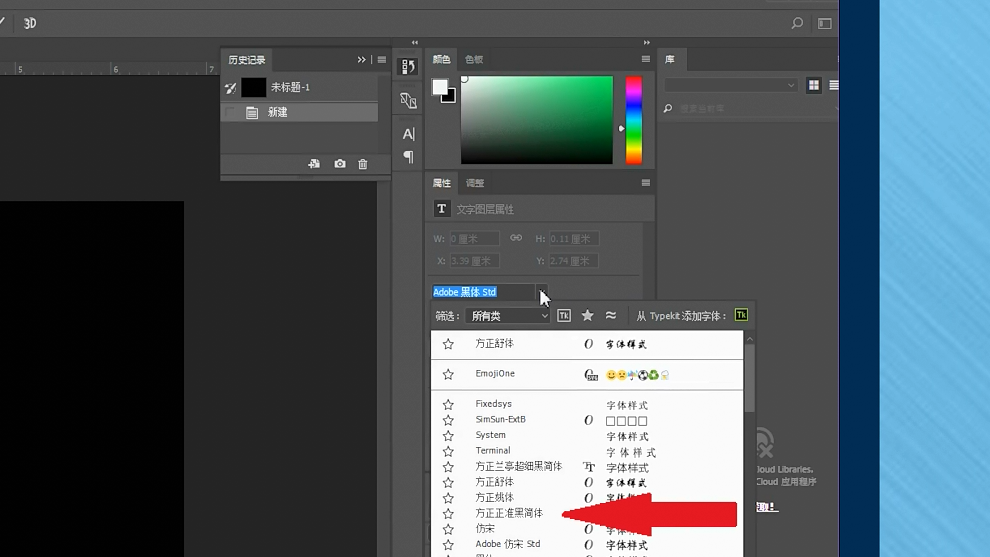This screenshot has height=557, width=990.
Task: Set history brush source to 未标题-1 snapshot
Action: coord(230,88)
